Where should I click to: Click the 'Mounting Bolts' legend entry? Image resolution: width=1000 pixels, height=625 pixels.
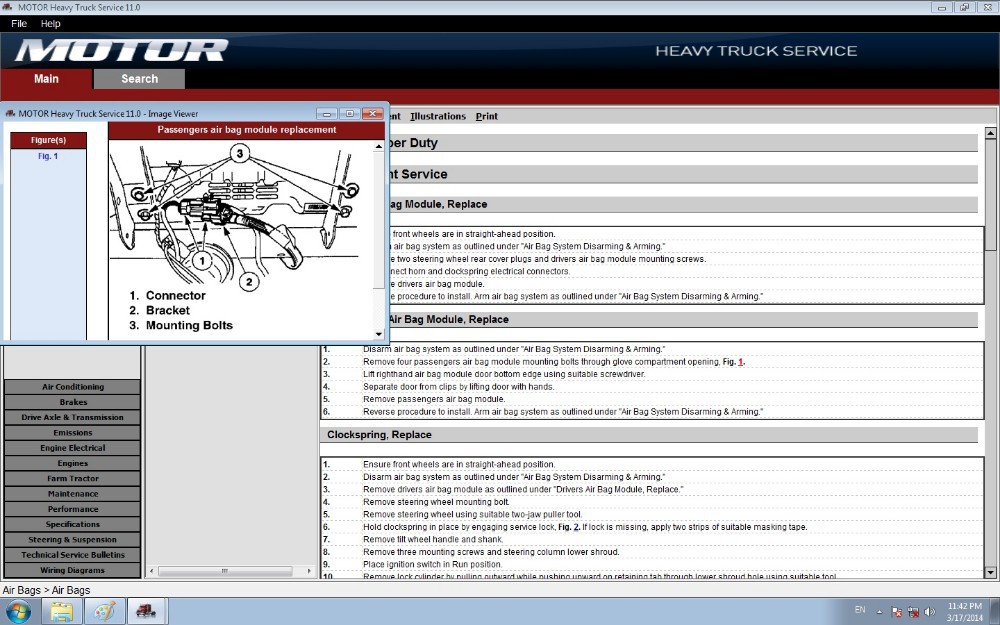[x=189, y=325]
